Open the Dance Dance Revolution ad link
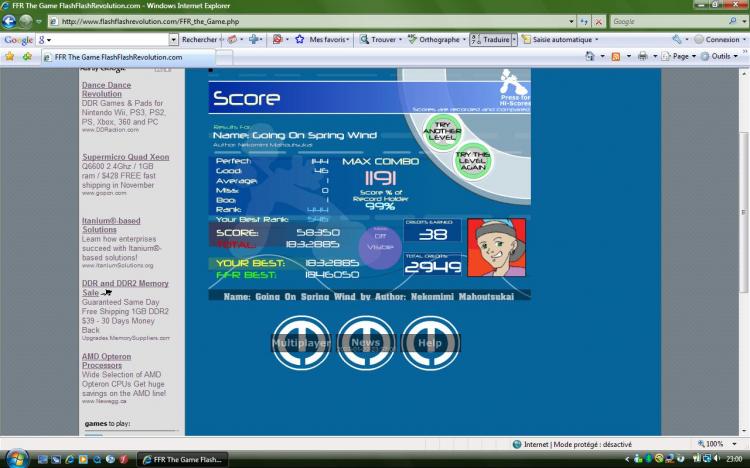Image resolution: width=750 pixels, height=468 pixels. [x=106, y=89]
